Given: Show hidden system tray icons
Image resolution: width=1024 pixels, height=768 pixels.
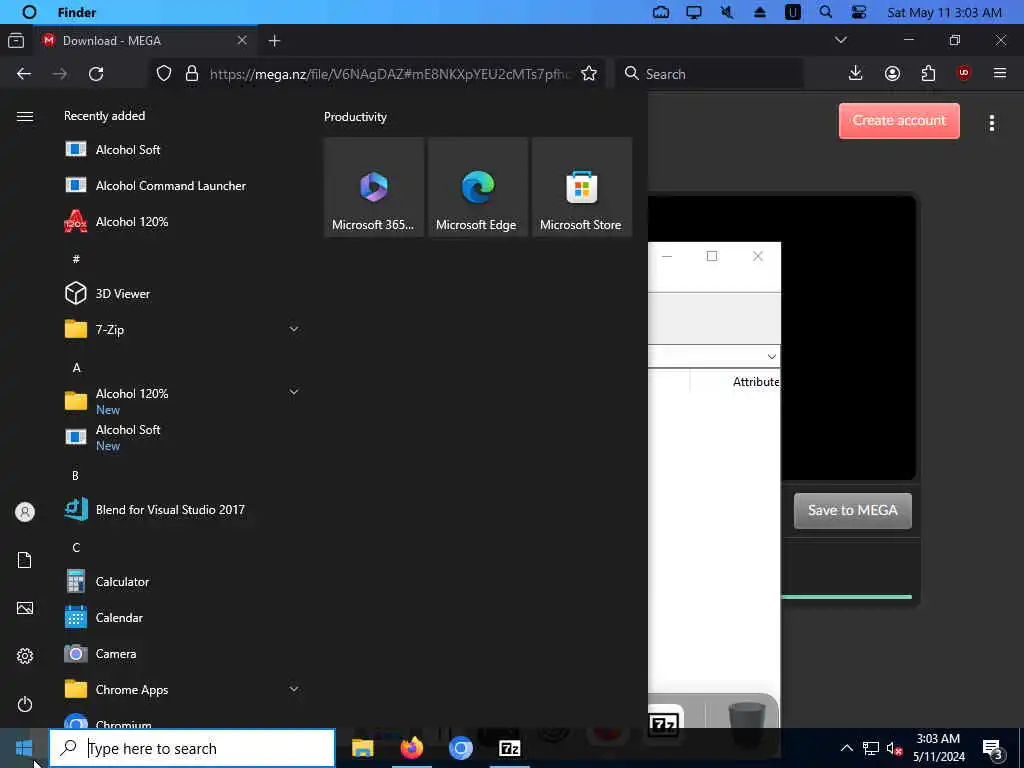Looking at the screenshot, I should (x=846, y=748).
